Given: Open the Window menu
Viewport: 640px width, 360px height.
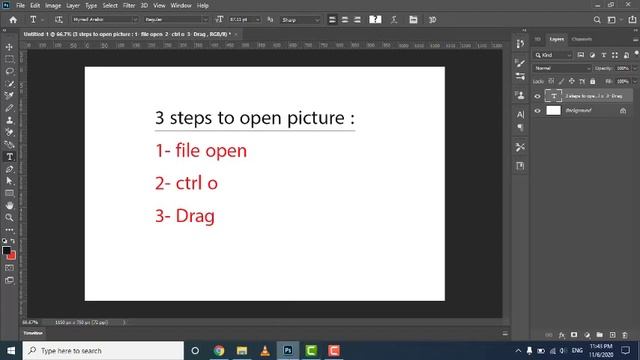Looking at the screenshot, I should pyautogui.click(x=181, y=6).
